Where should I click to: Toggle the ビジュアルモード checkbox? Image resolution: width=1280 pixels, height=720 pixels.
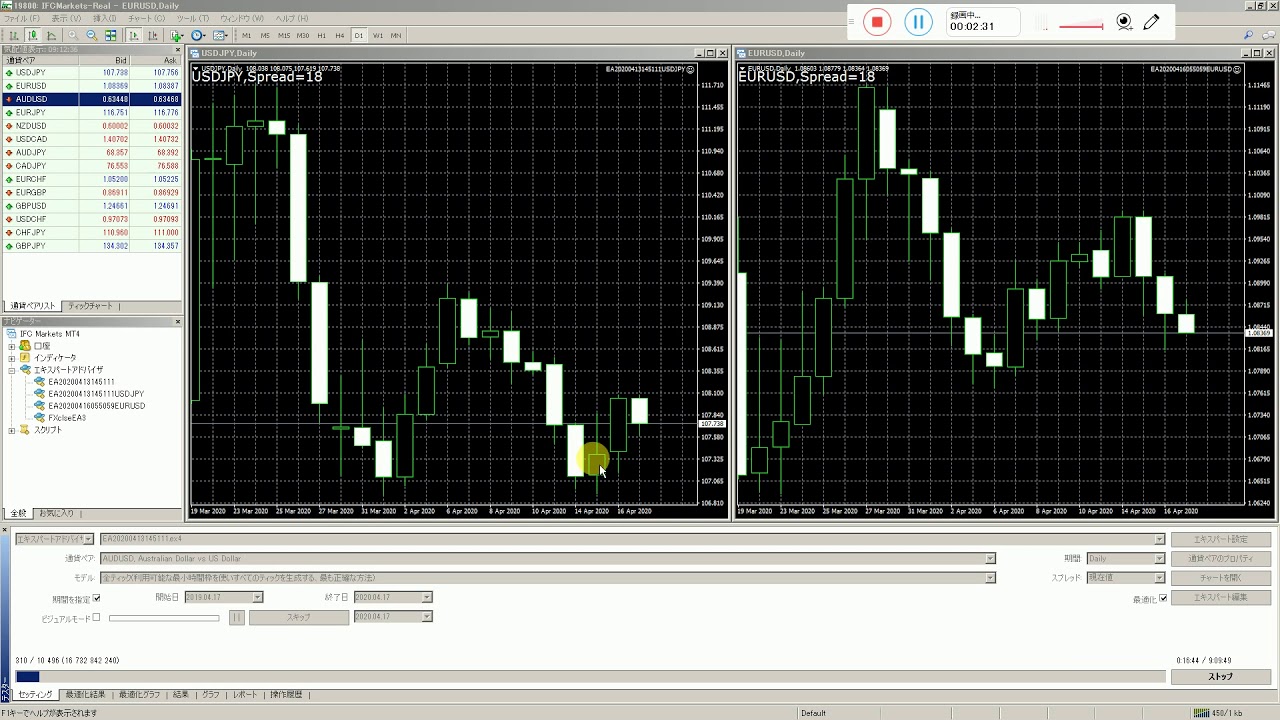point(96,618)
